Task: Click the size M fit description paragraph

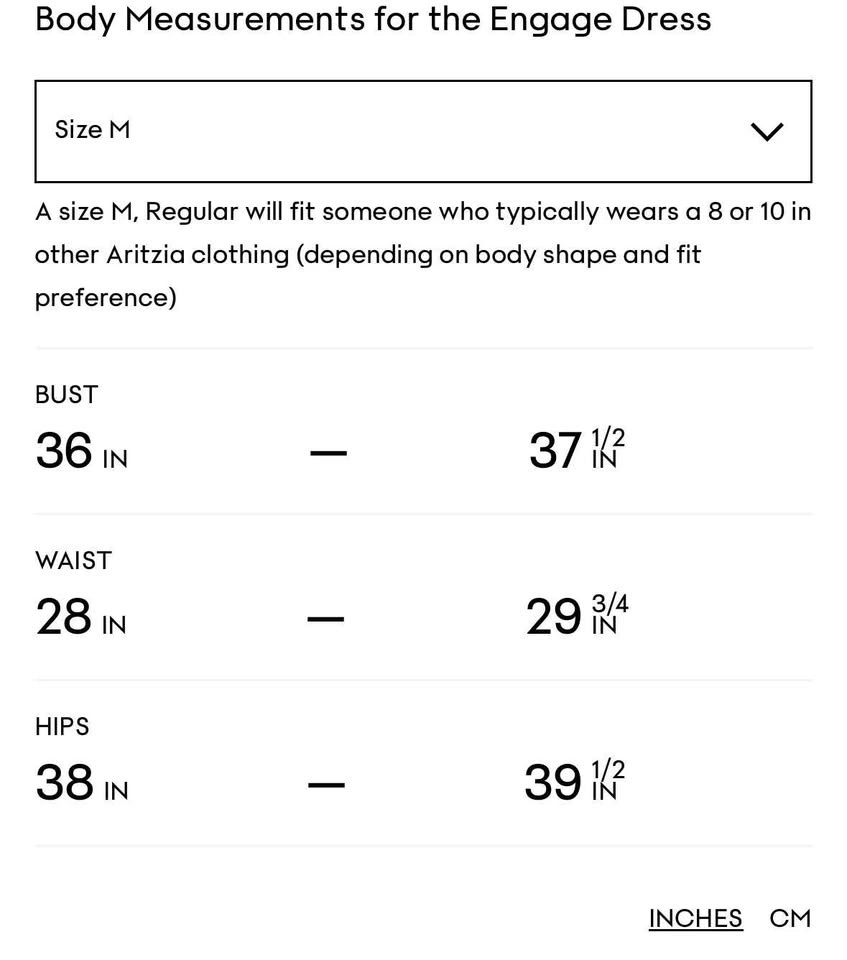Action: (x=422, y=254)
